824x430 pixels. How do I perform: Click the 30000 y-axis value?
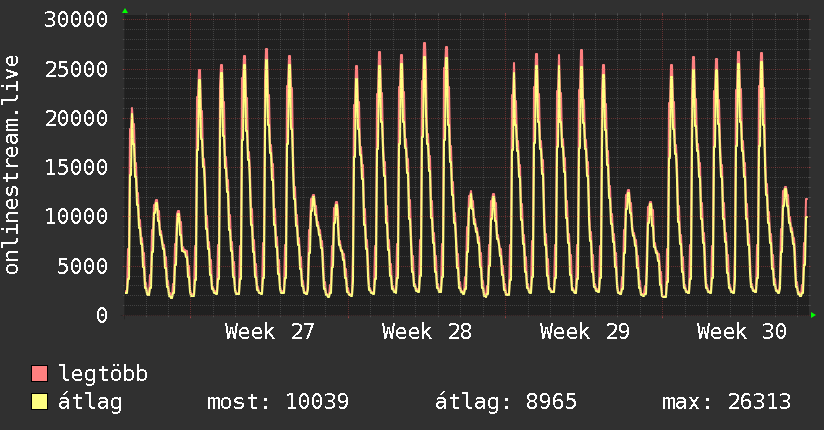pos(76,20)
